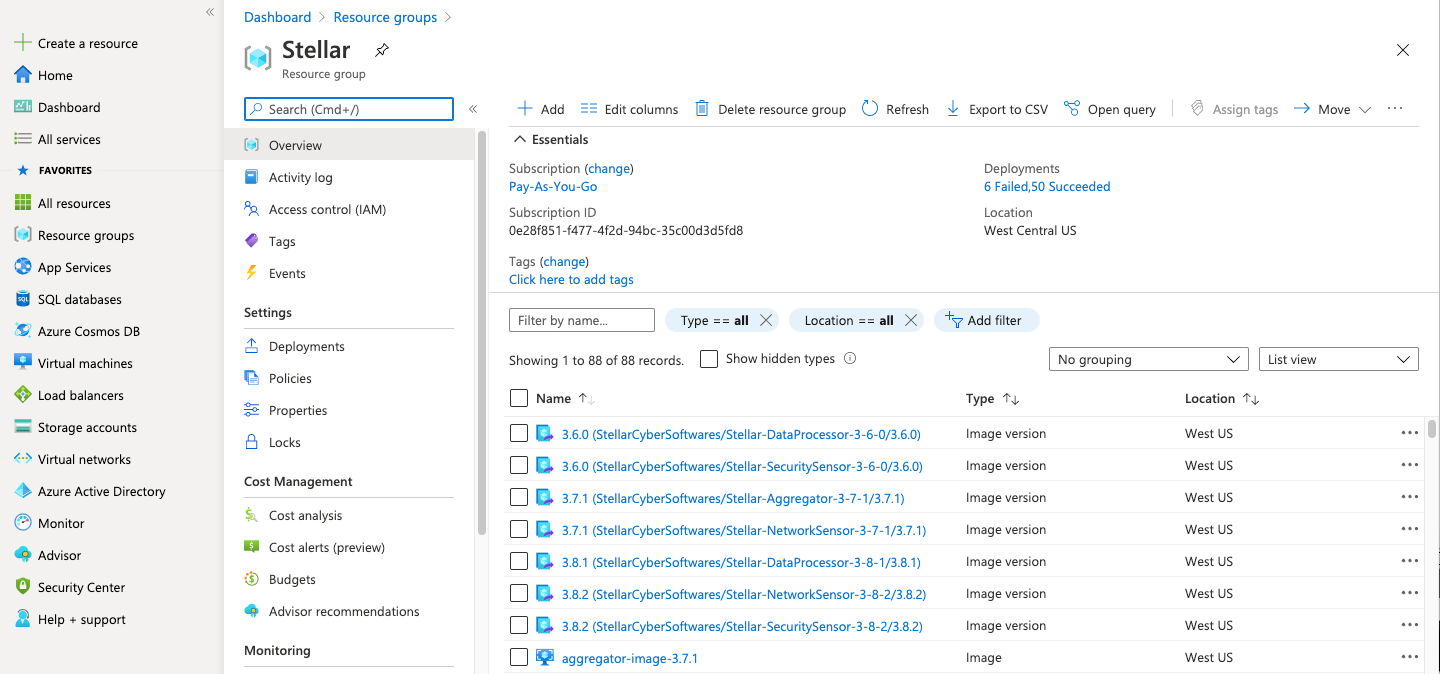Toggle the select-all checkbox beside Name header

[519, 398]
